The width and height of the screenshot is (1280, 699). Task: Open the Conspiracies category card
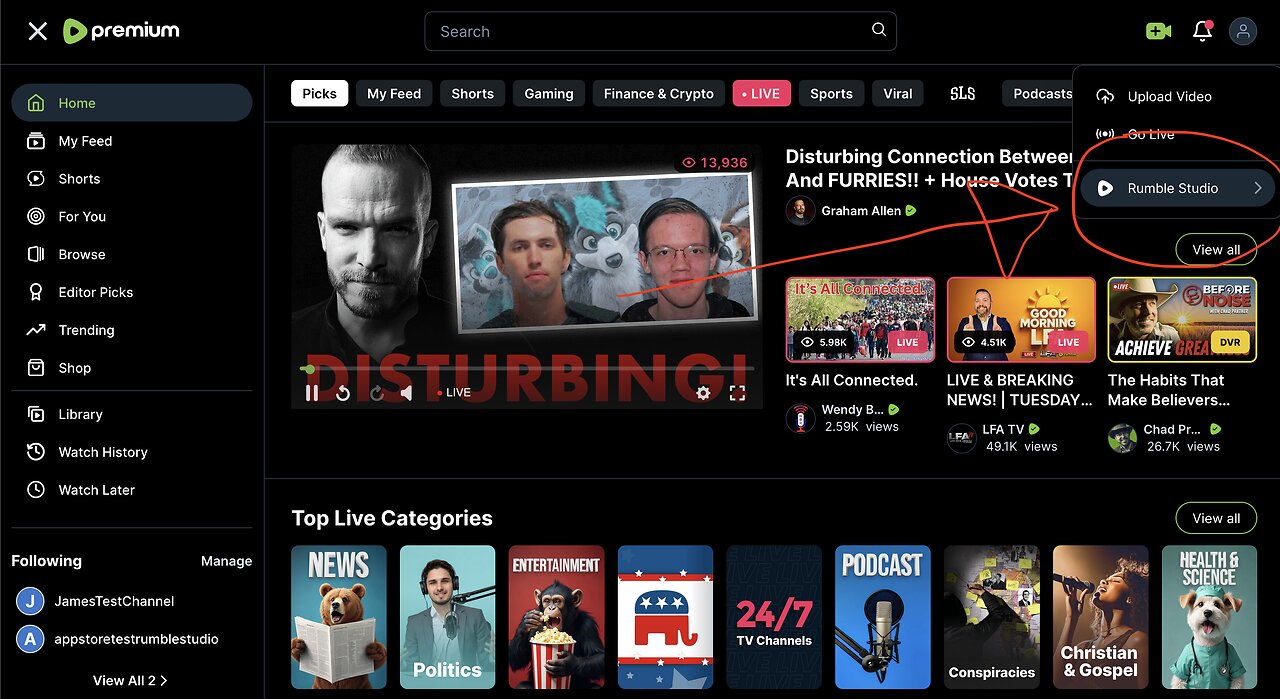(x=992, y=617)
